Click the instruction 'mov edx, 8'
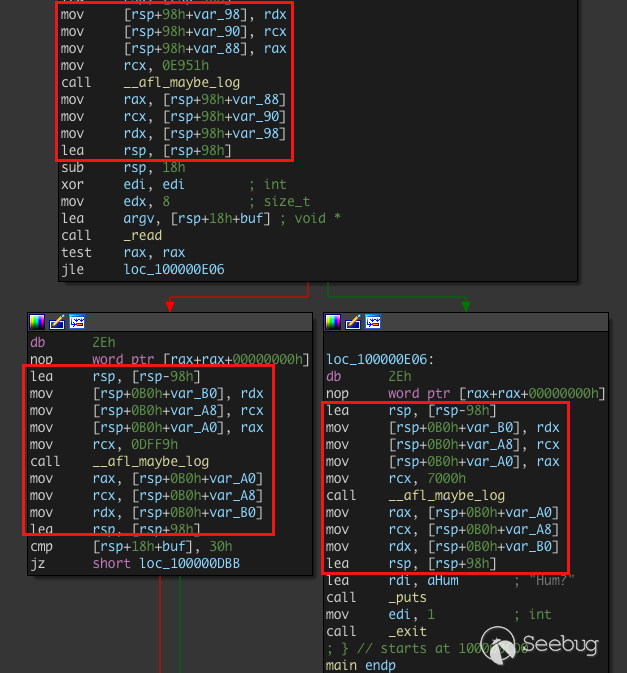 [115, 202]
